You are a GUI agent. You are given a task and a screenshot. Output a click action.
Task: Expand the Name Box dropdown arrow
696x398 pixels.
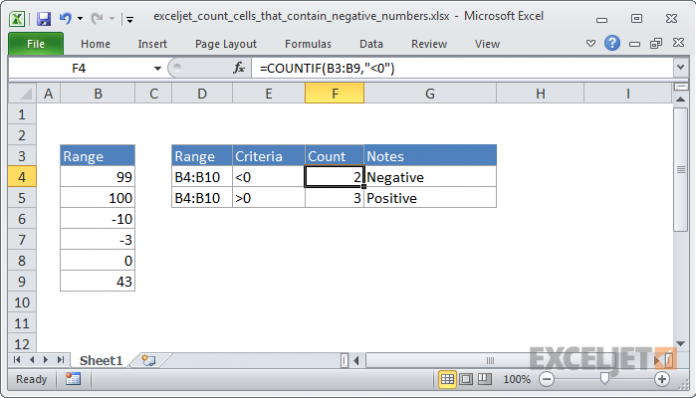pos(157,68)
